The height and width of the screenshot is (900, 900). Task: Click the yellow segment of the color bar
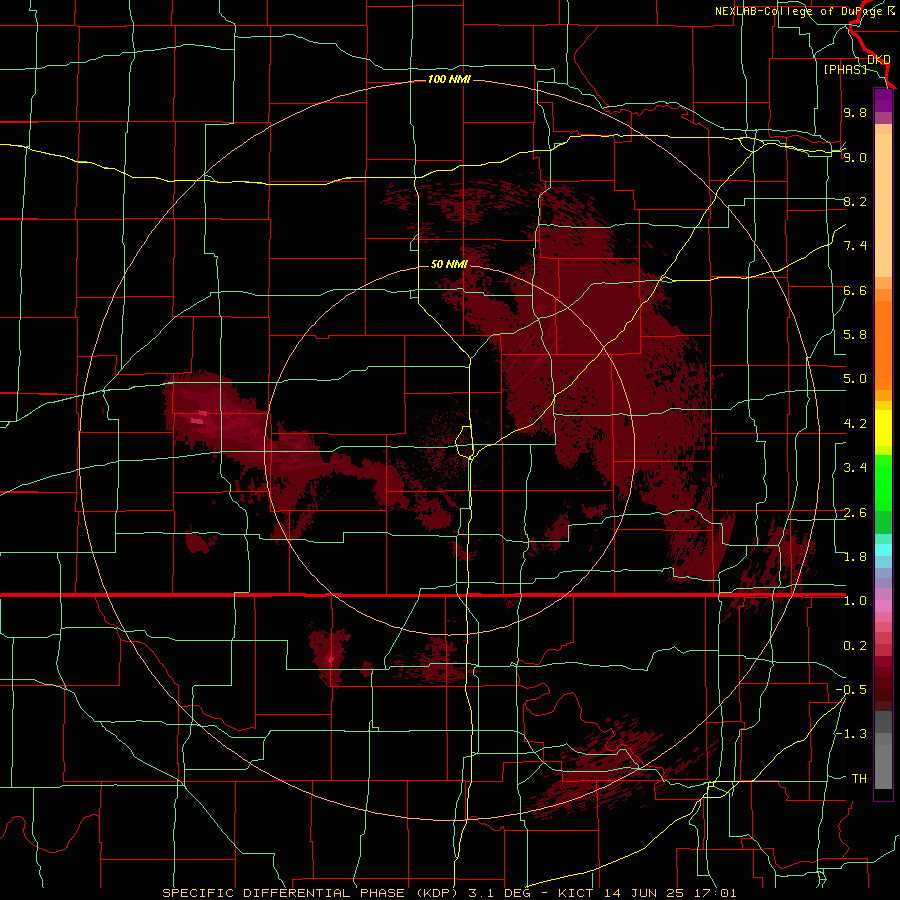(883, 428)
